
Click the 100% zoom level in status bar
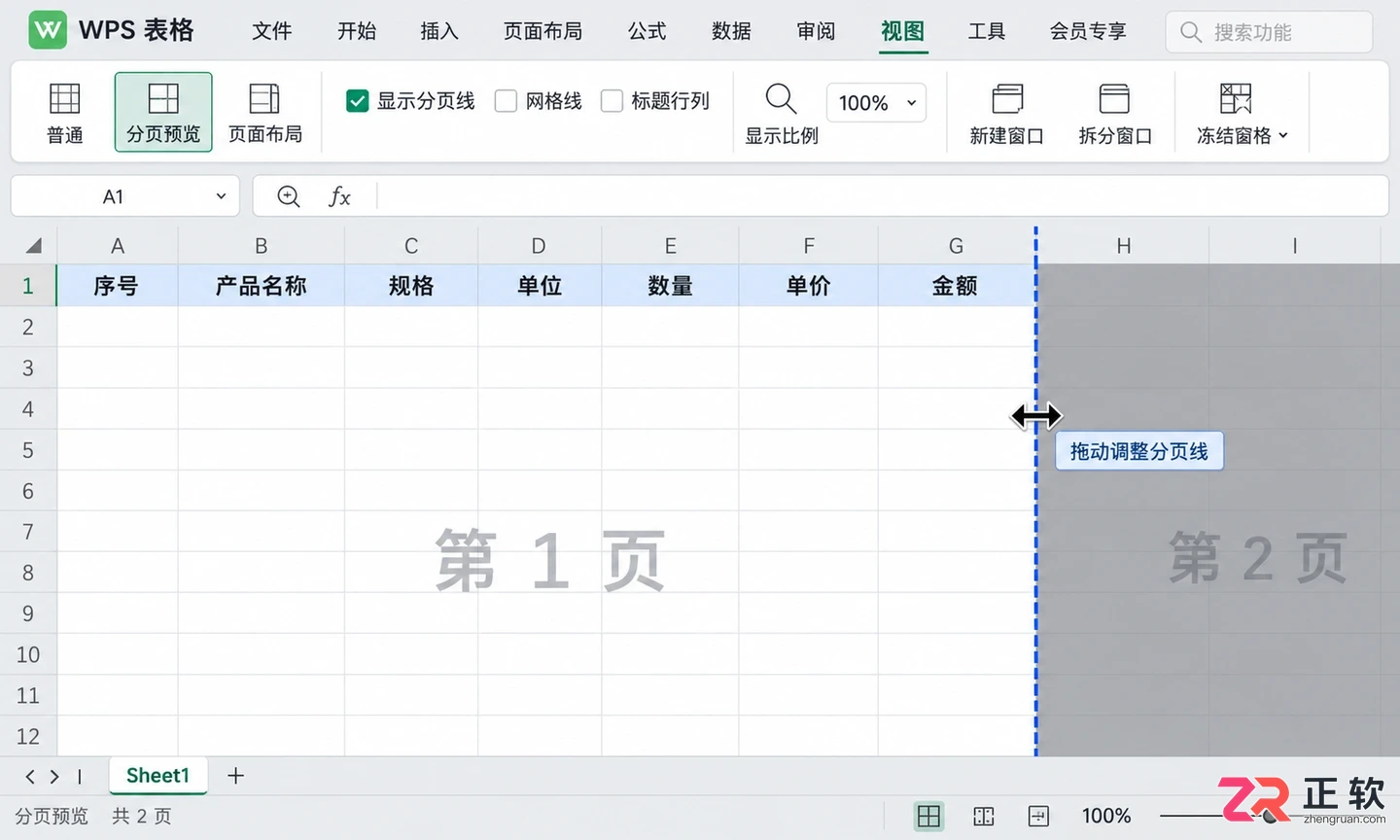(1106, 817)
